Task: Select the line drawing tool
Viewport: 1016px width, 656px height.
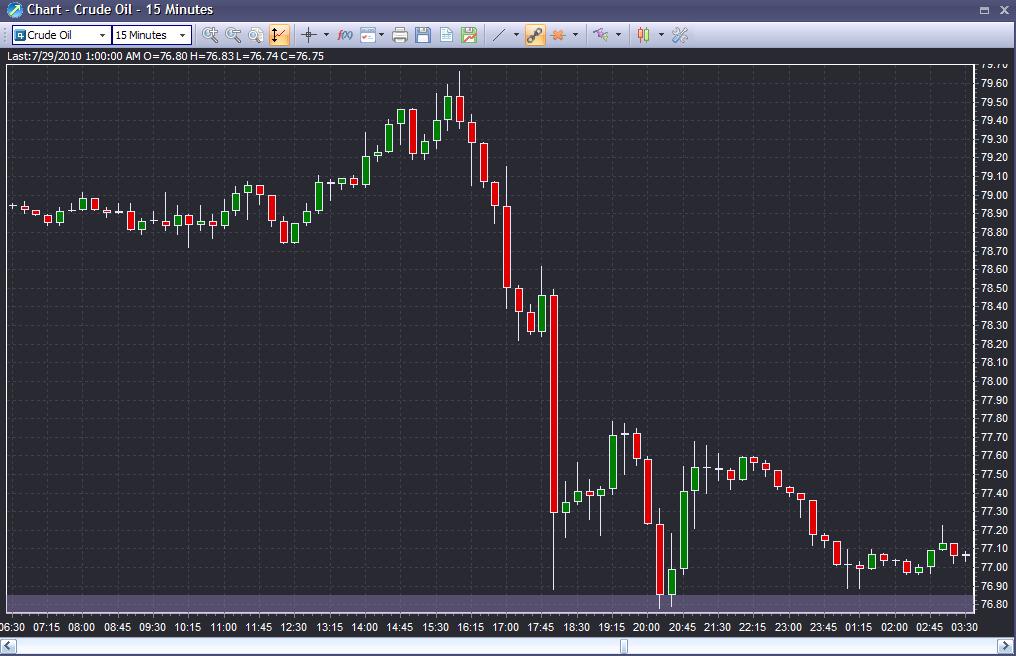Action: [499, 35]
